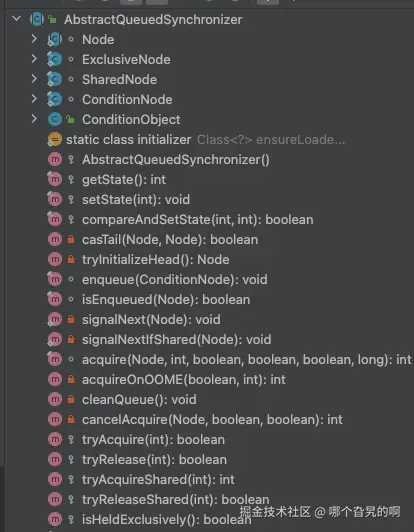Select the isHeldExclusively() method

click(x=167, y=519)
